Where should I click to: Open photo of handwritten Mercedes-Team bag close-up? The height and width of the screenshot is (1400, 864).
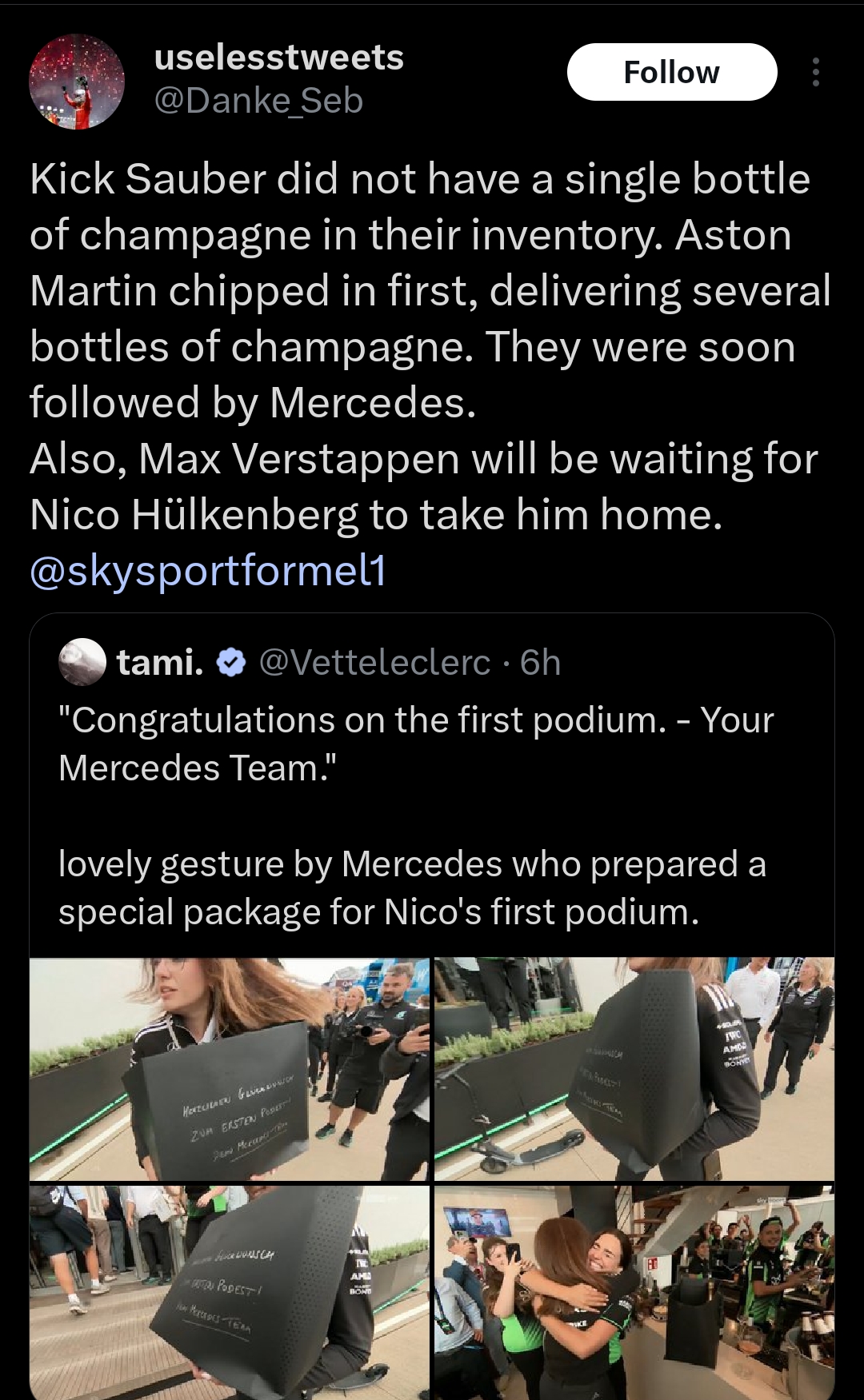(230, 1292)
